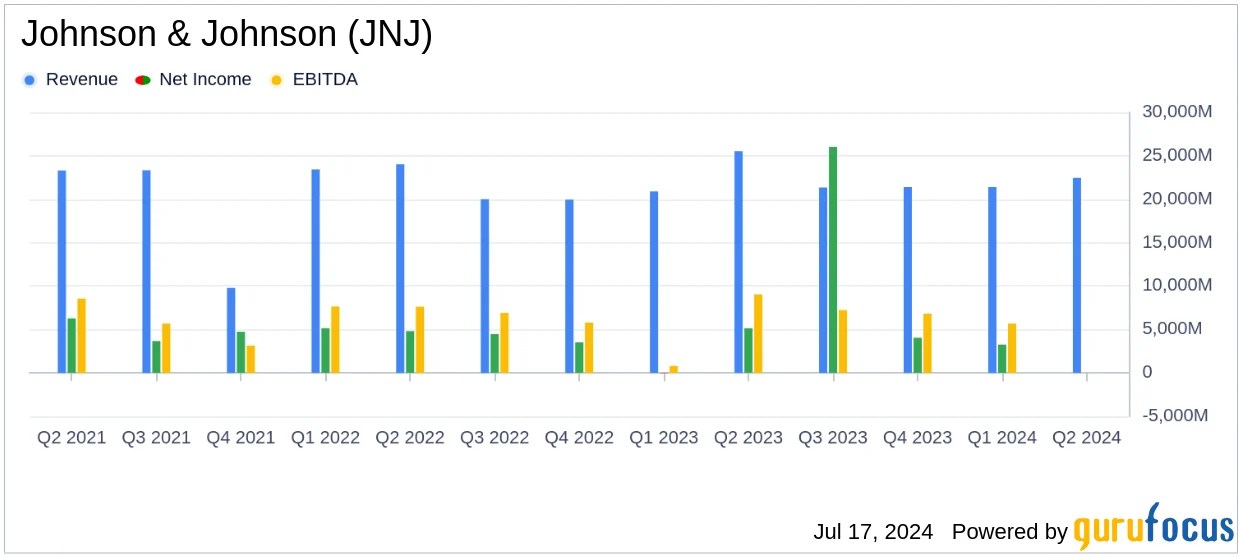Click the red-green Net Income legend dot

tap(141, 80)
